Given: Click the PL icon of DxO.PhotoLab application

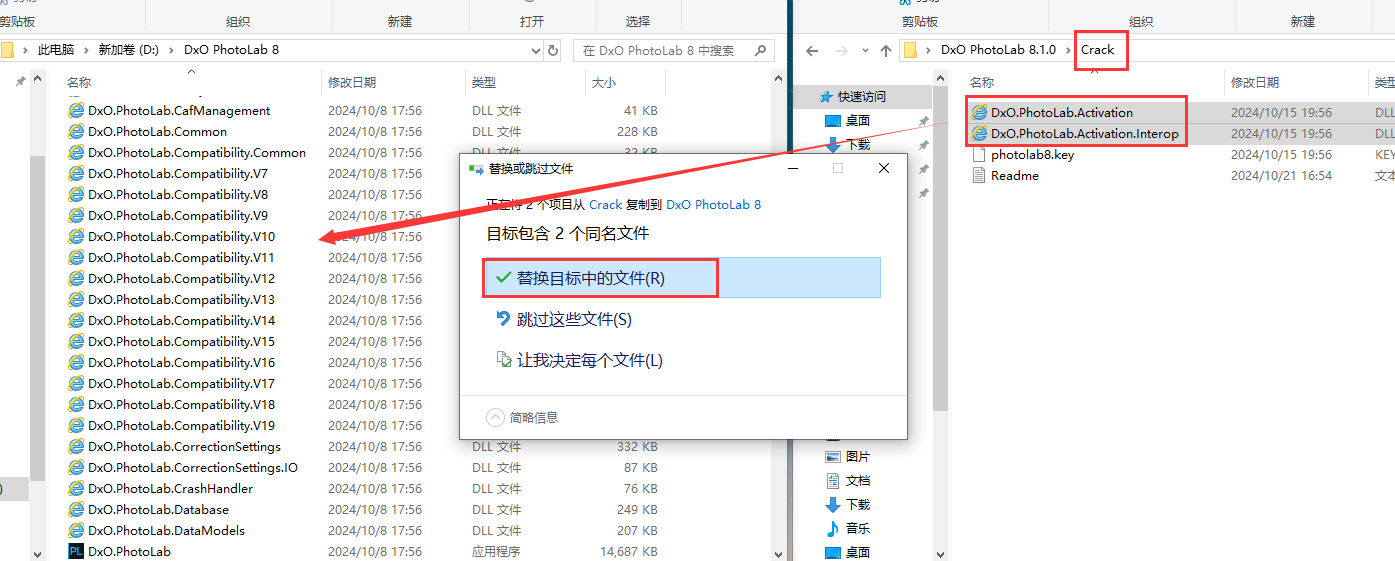Looking at the screenshot, I should [76, 552].
